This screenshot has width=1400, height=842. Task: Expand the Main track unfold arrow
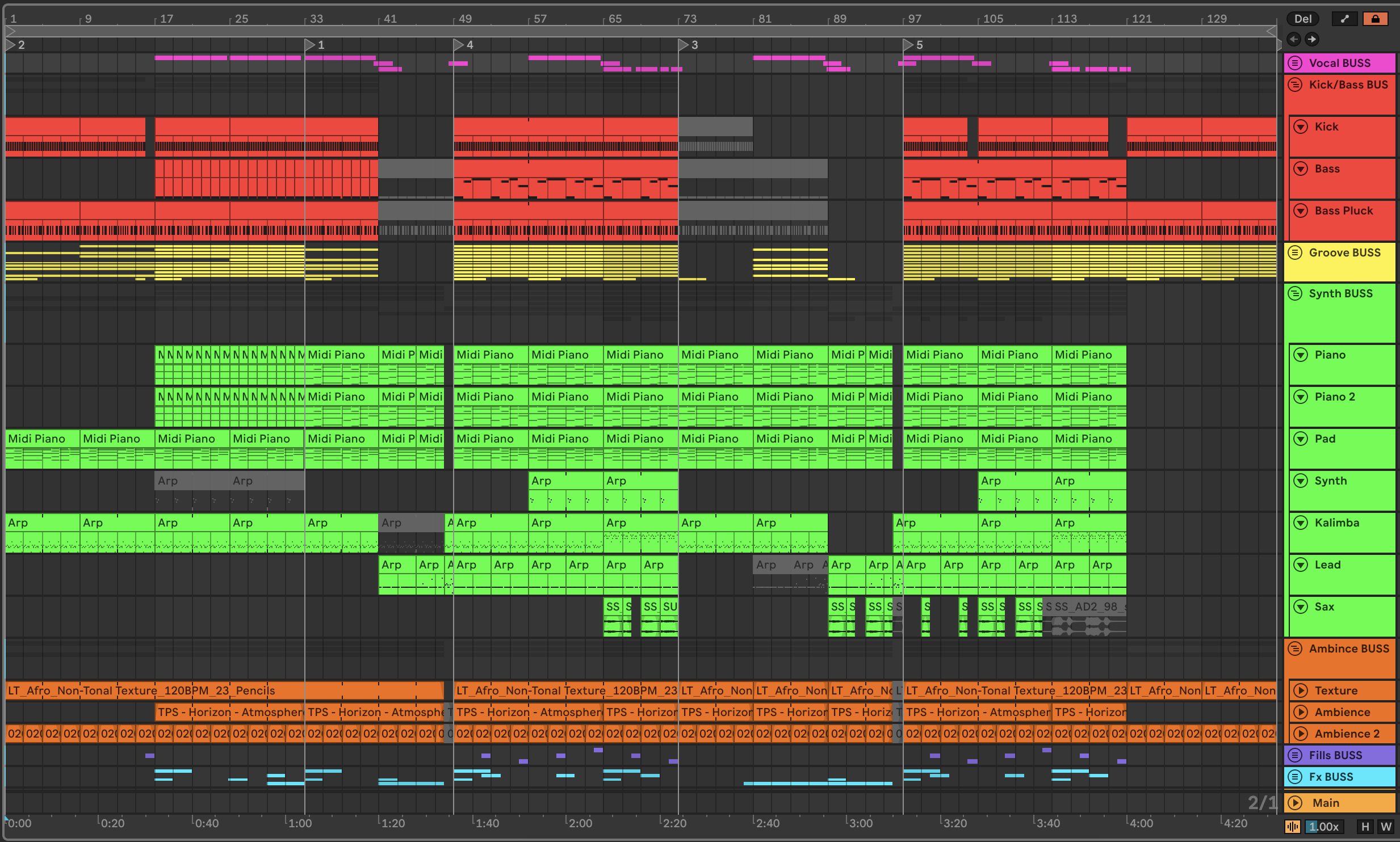[x=1295, y=803]
